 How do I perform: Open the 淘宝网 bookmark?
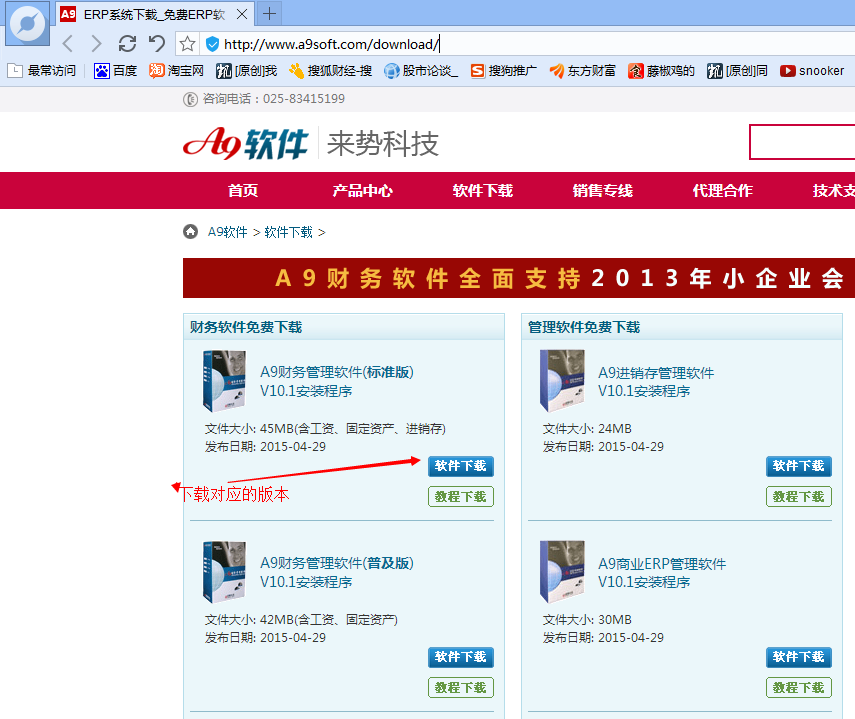pos(176,71)
